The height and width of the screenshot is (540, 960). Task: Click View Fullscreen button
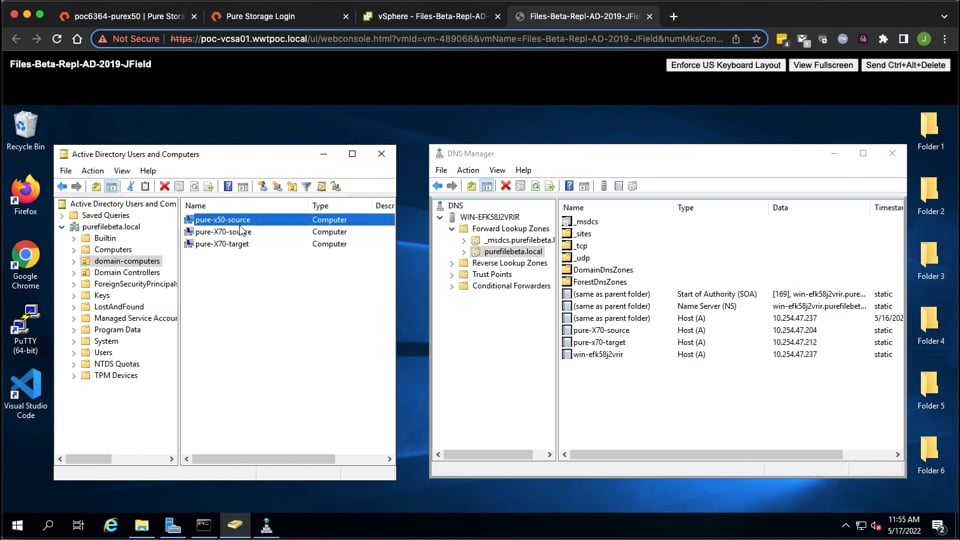(823, 65)
